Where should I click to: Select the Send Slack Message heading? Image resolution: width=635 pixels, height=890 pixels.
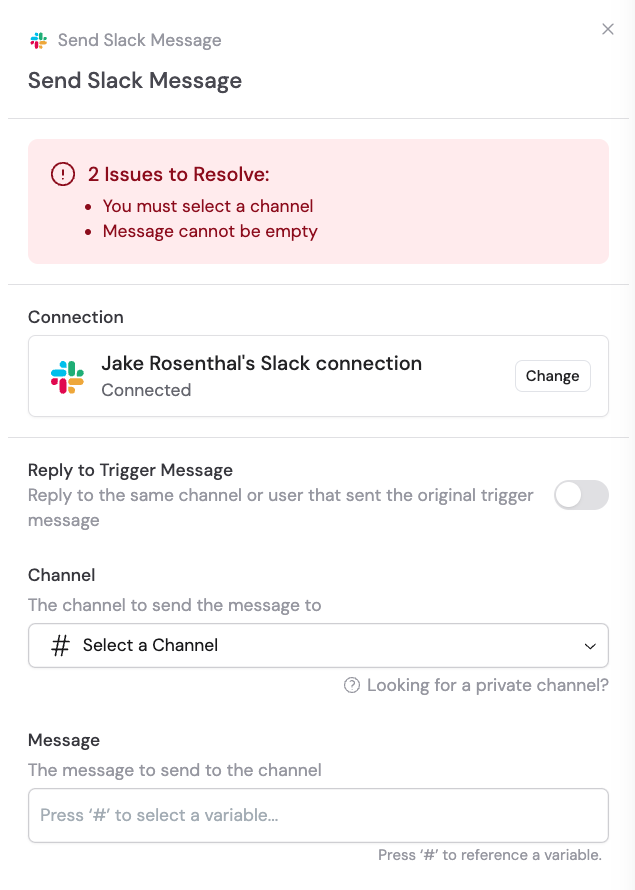[135, 80]
